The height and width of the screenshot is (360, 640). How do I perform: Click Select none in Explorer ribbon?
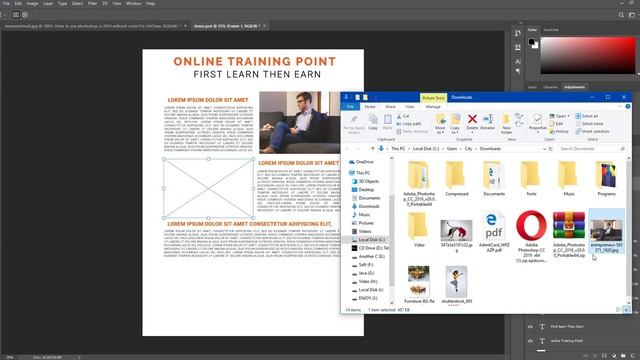pyautogui.click(x=589, y=124)
